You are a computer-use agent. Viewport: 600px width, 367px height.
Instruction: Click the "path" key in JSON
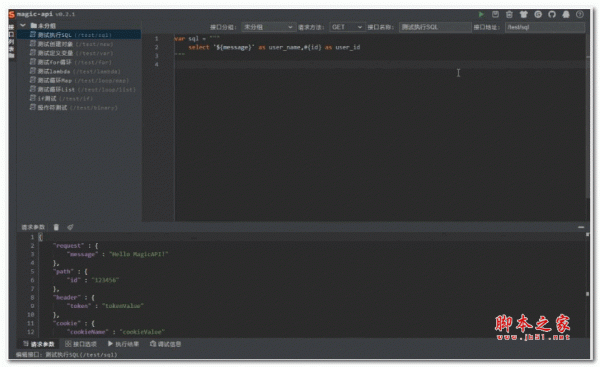(63, 271)
